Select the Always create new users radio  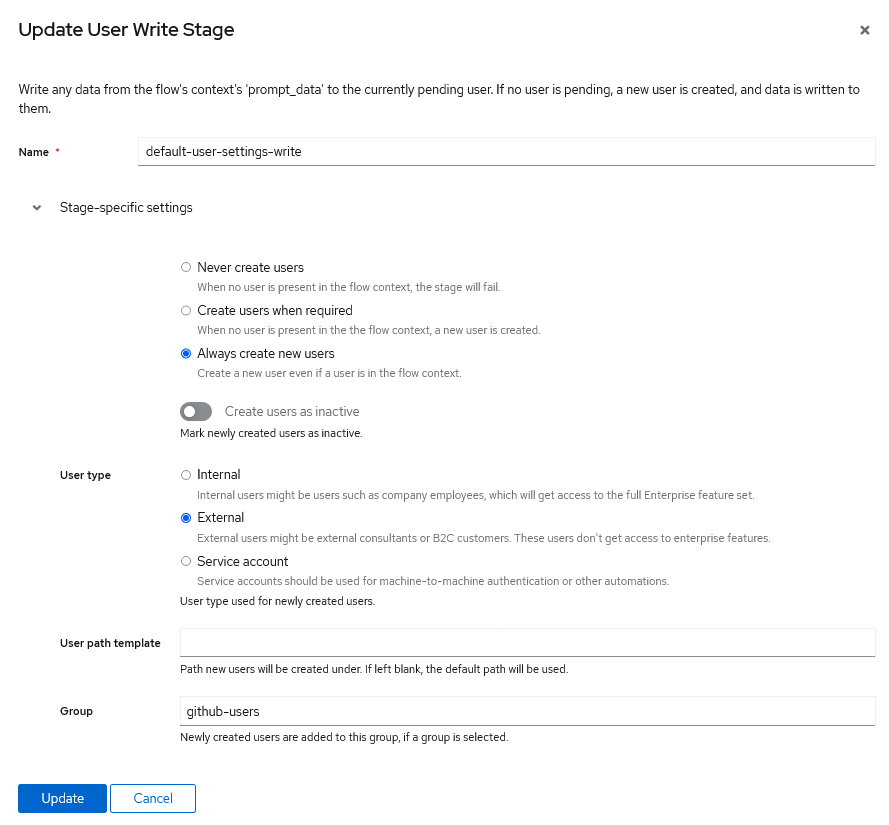(186, 354)
